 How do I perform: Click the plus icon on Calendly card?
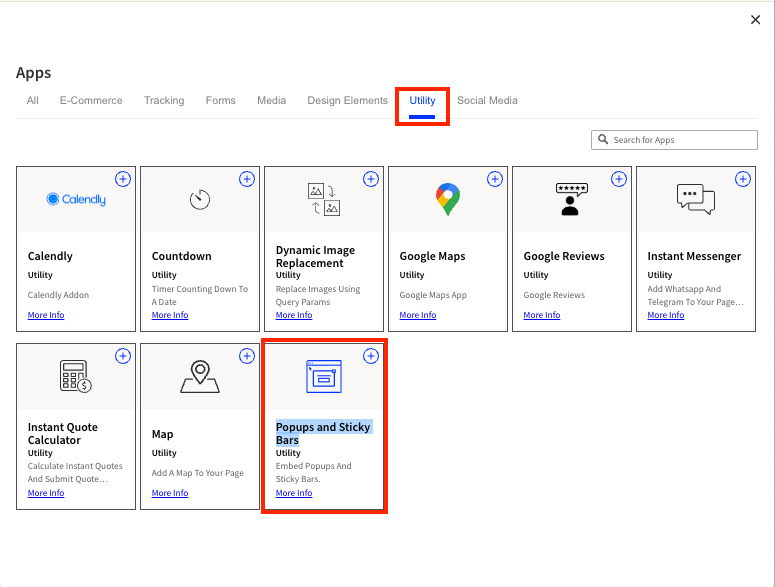[123, 179]
